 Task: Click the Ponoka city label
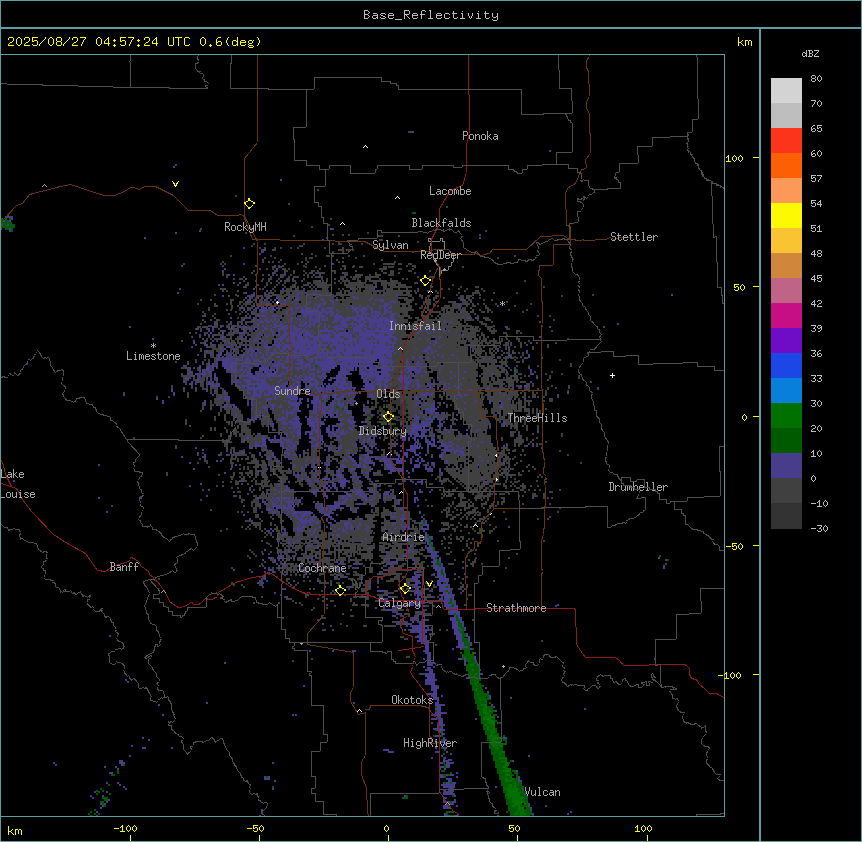[480, 136]
